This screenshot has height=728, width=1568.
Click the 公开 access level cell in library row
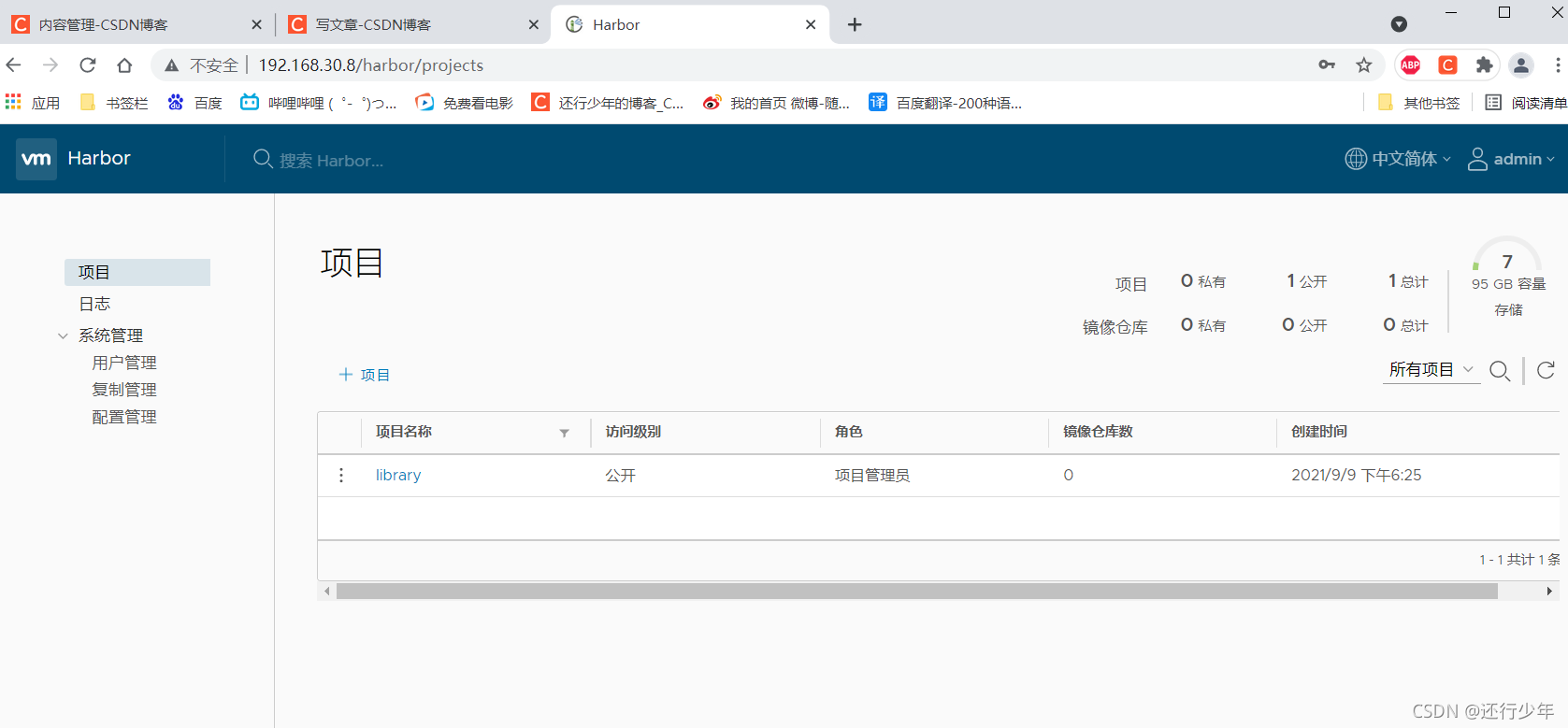coord(620,476)
